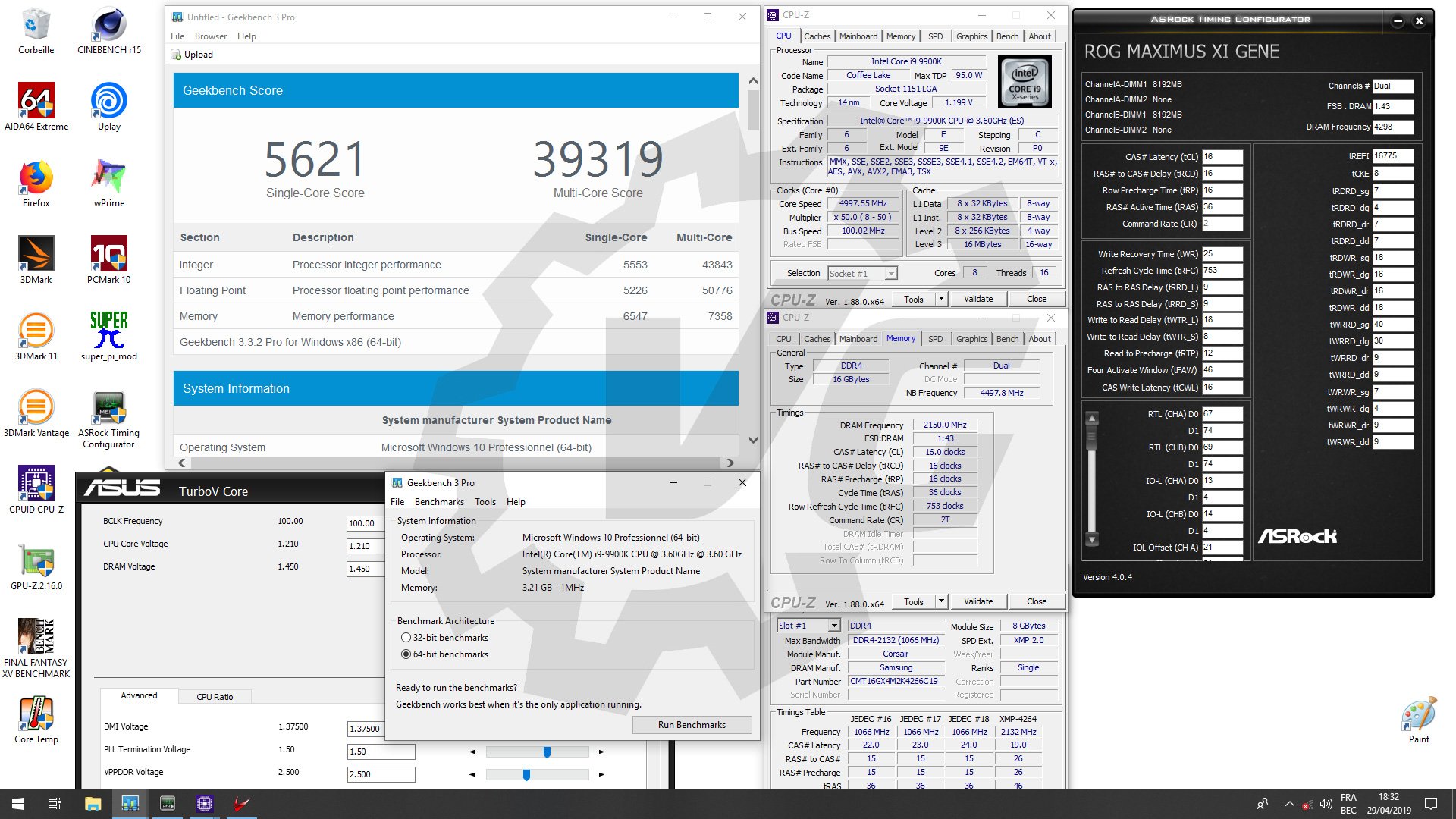Open 3DMark Vantage desktop shortcut
This screenshot has width=1456, height=819.
click(36, 413)
